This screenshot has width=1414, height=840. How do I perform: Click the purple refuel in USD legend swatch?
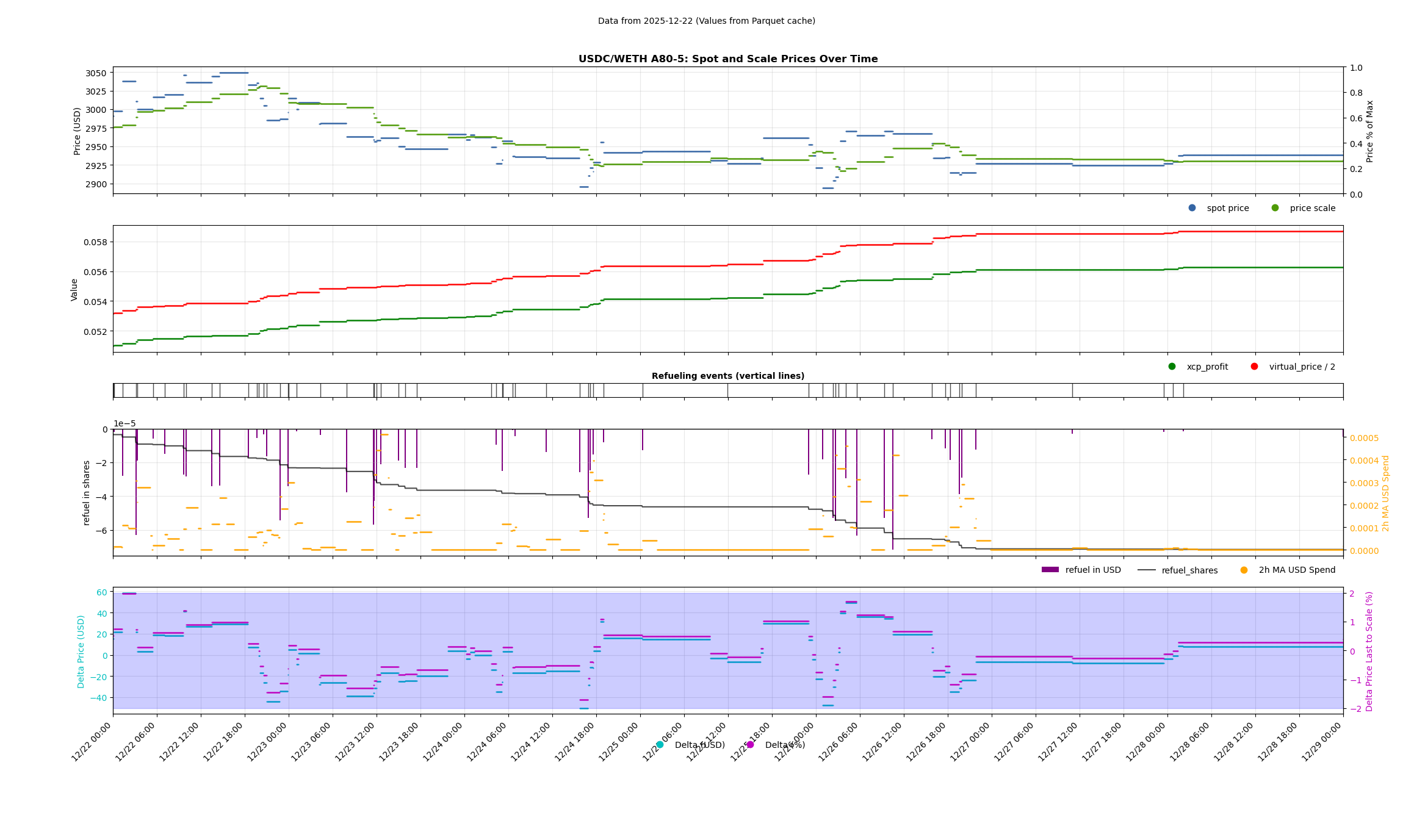[x=1050, y=570]
